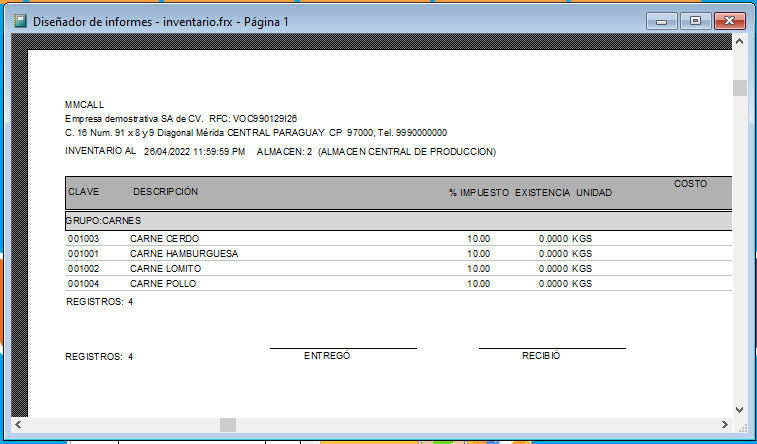Click the 'INVENTARIO AL' label
This screenshot has width=757, height=444.
[x=101, y=151]
